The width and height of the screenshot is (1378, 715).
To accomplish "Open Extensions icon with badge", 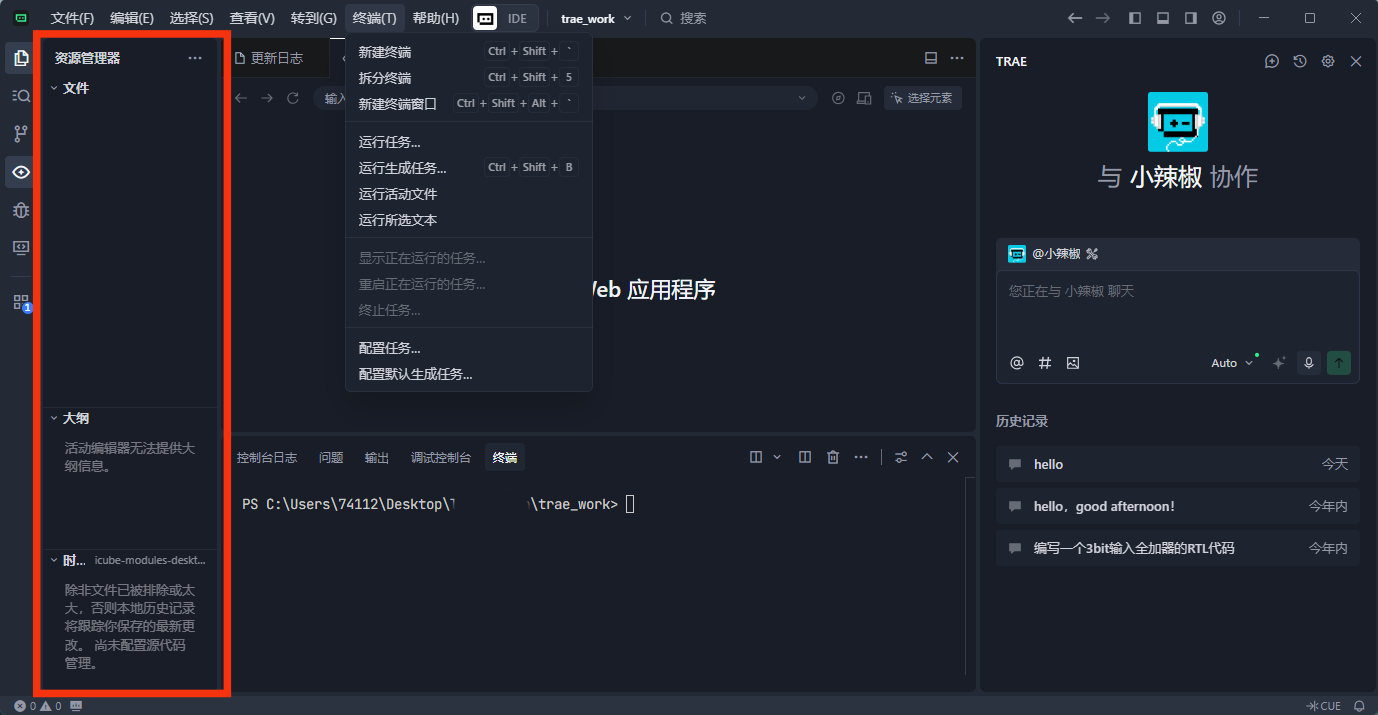I will 21,302.
